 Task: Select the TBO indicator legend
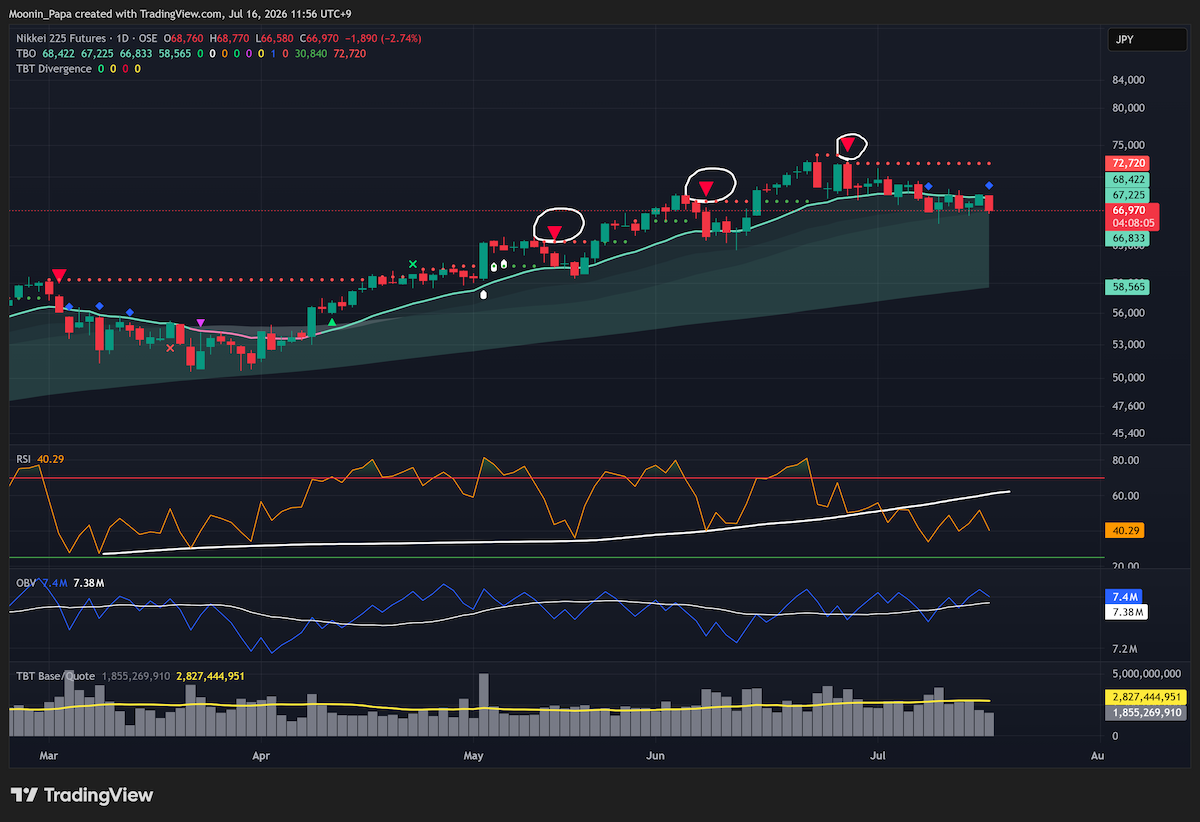pos(26,53)
